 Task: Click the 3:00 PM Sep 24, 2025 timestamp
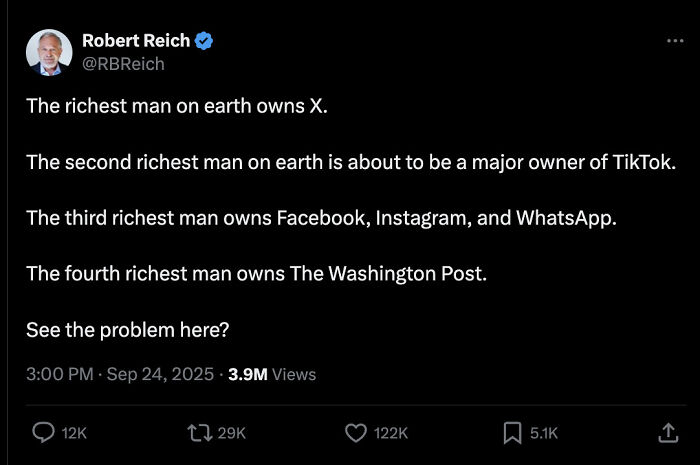pos(120,374)
